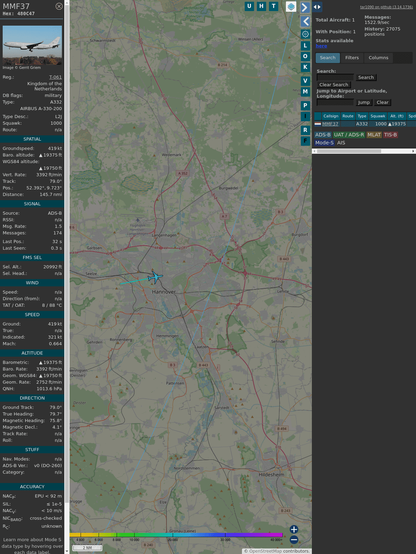The height and width of the screenshot is (554, 416).
Task: Open the aircraft photo thumbnail
Action: (32, 45)
